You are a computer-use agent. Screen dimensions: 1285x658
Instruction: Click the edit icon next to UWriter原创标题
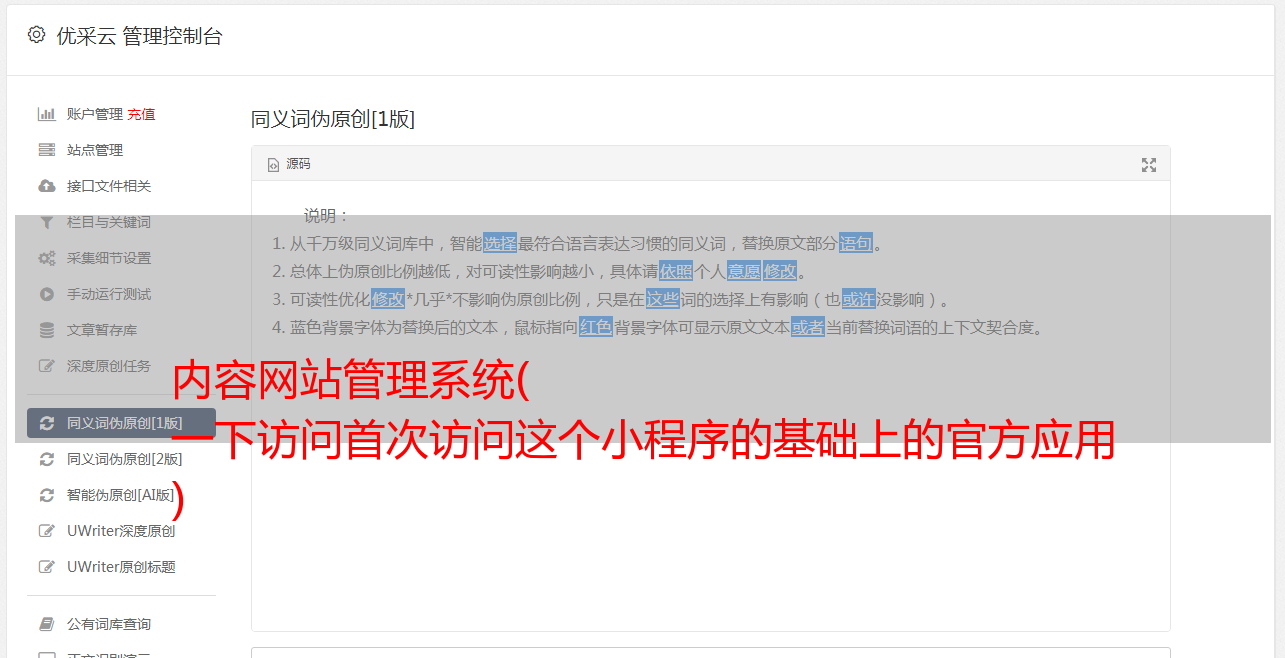pyautogui.click(x=47, y=567)
